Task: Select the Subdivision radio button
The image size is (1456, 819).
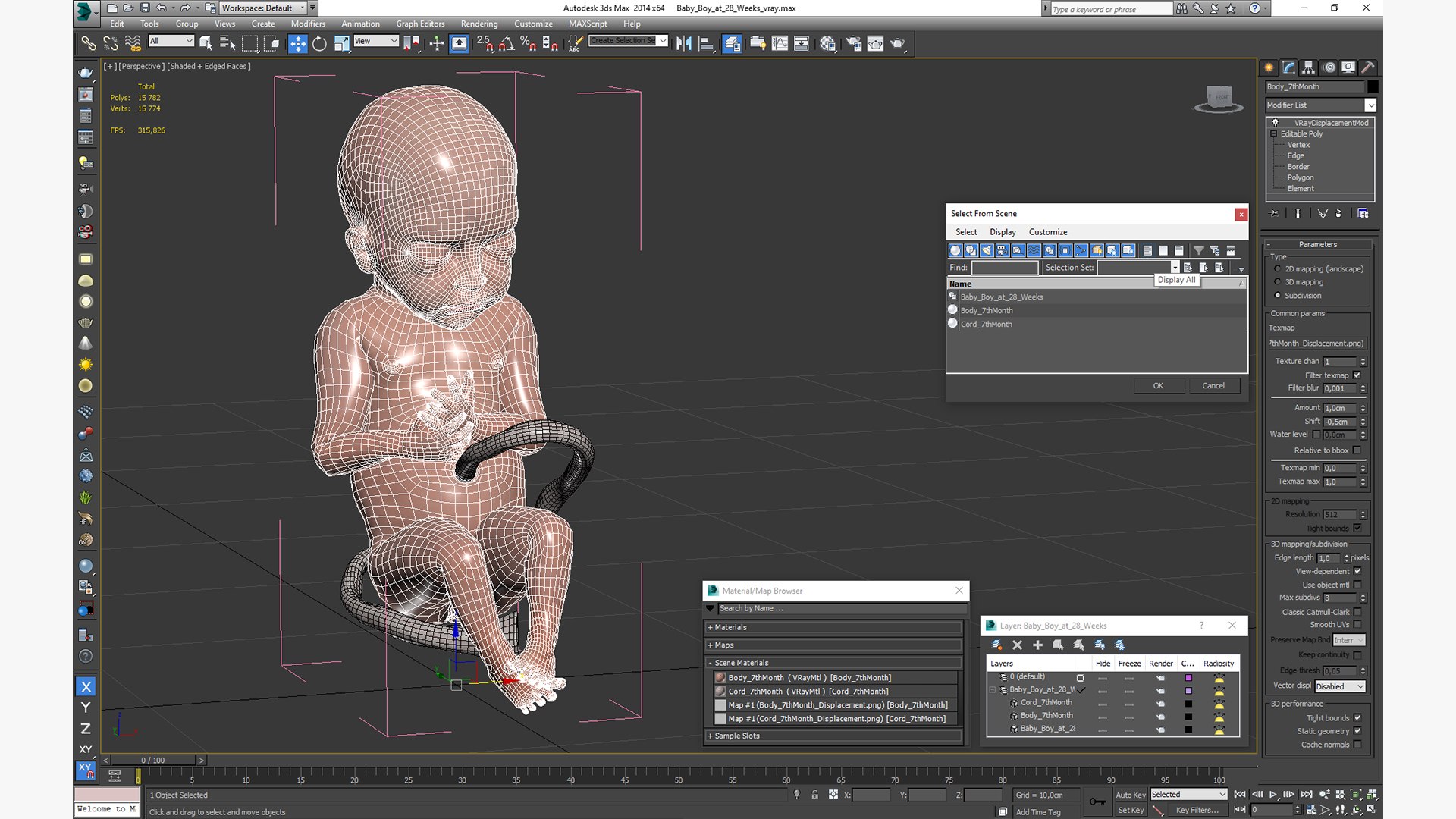Action: point(1278,296)
